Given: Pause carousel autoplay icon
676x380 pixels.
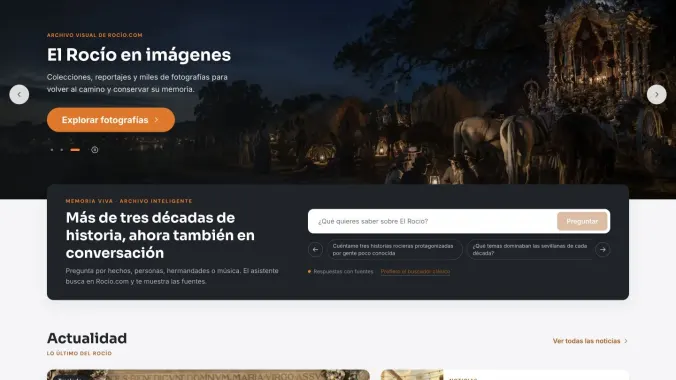Looking at the screenshot, I should (x=95, y=150).
